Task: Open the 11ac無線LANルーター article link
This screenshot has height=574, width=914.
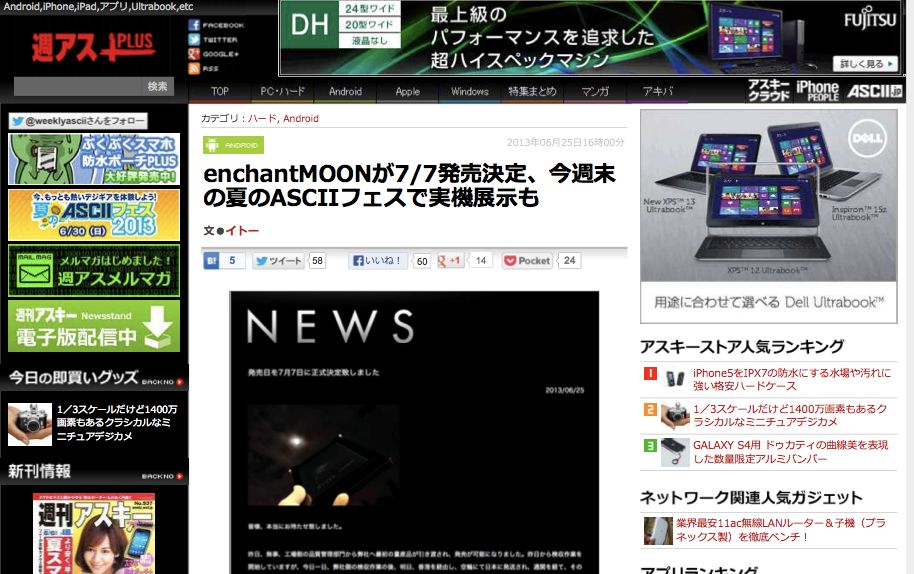Action: click(781, 530)
